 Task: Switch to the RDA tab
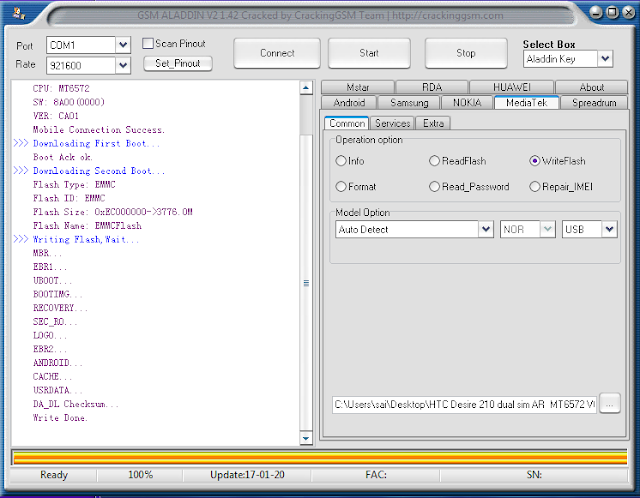pyautogui.click(x=432, y=87)
